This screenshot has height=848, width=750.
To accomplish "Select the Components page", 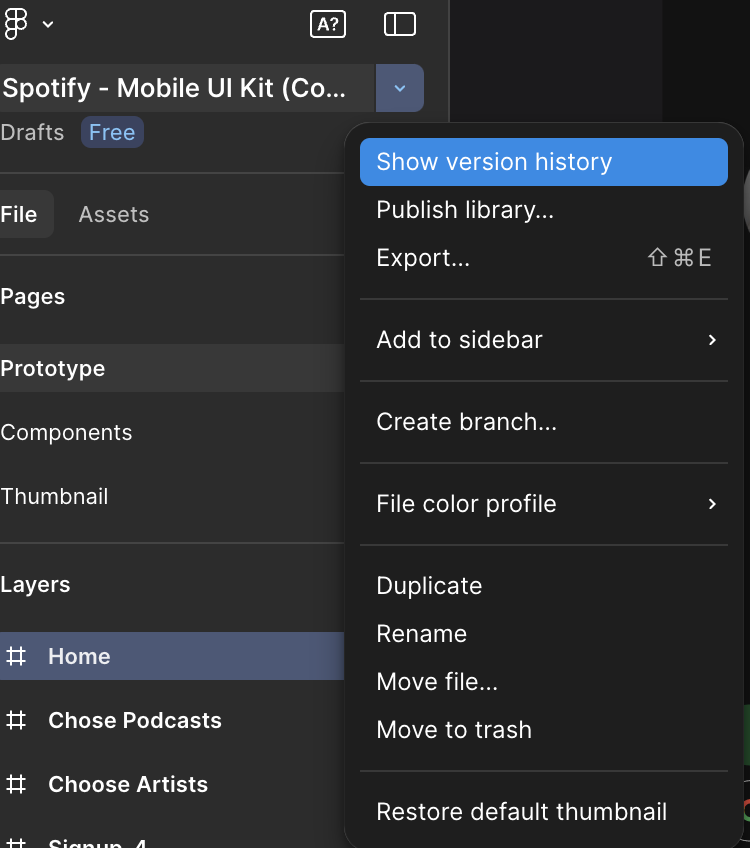I will coord(172,433).
